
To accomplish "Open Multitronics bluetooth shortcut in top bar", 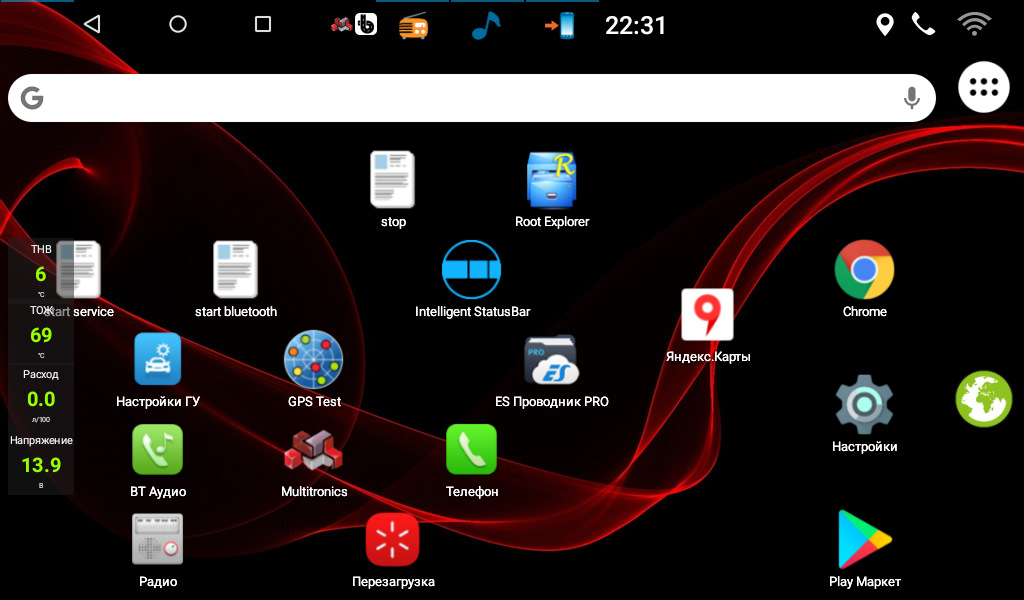I will [x=354, y=25].
